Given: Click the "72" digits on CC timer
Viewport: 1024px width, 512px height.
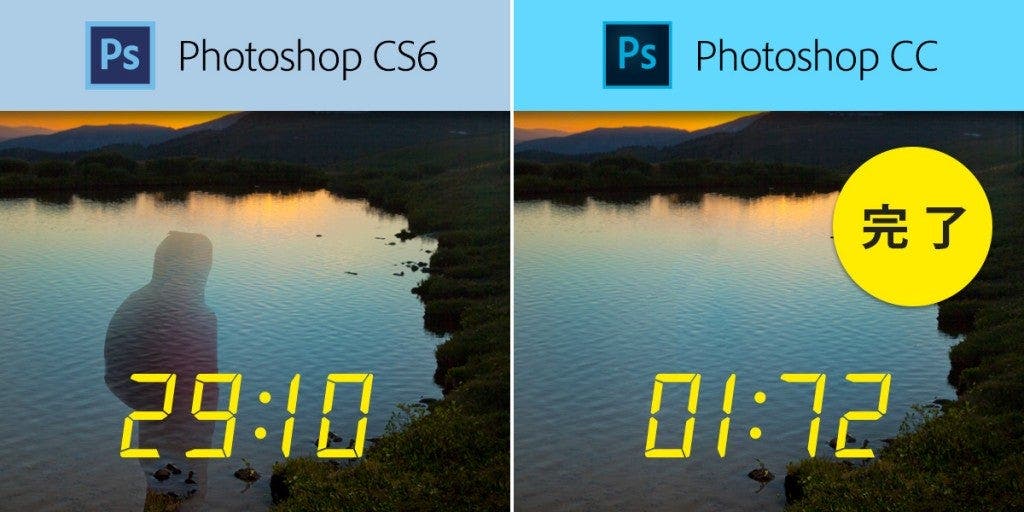Looking at the screenshot, I should pyautogui.click(x=835, y=415).
